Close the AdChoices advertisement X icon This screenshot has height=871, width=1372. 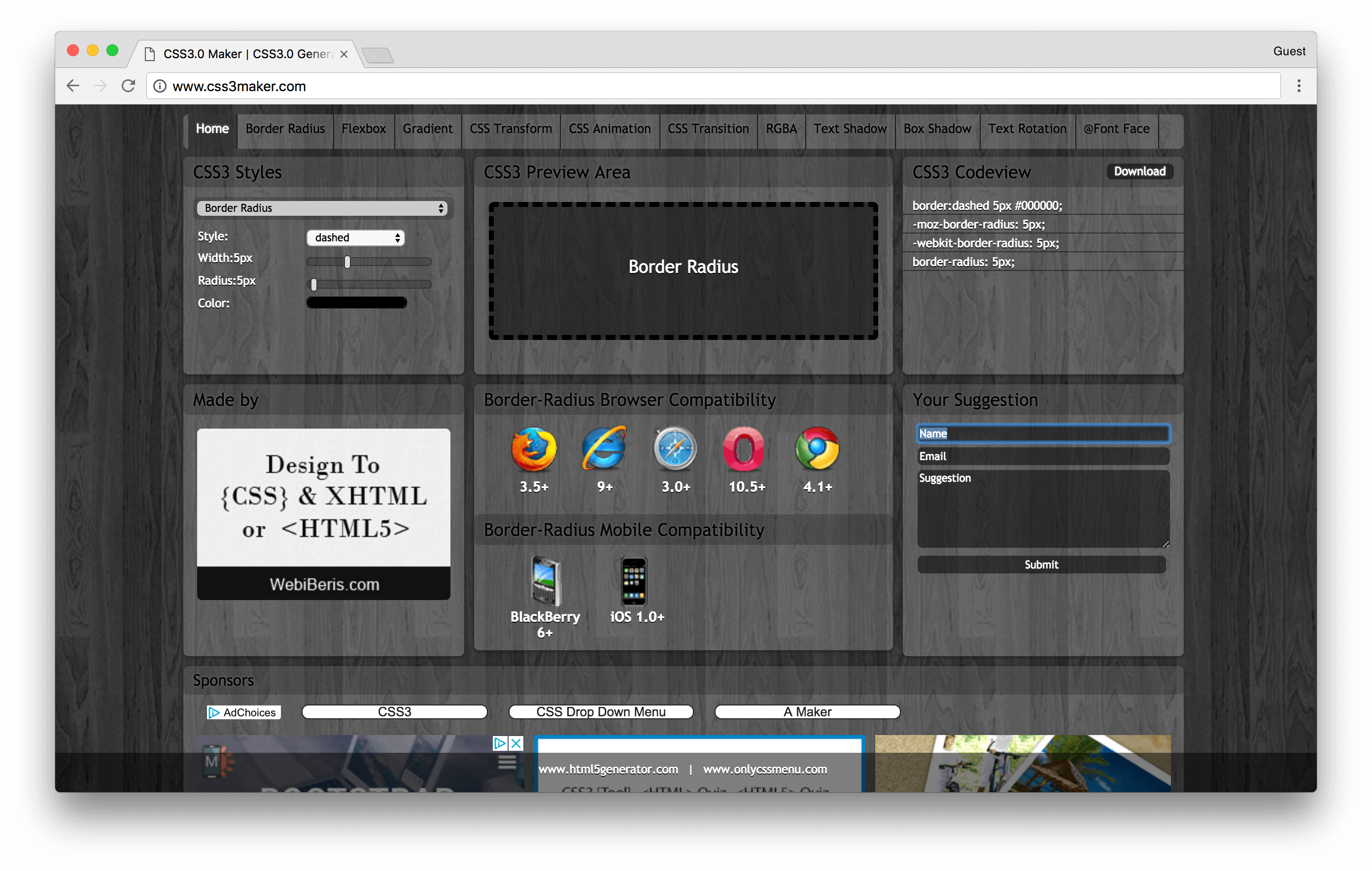516,743
